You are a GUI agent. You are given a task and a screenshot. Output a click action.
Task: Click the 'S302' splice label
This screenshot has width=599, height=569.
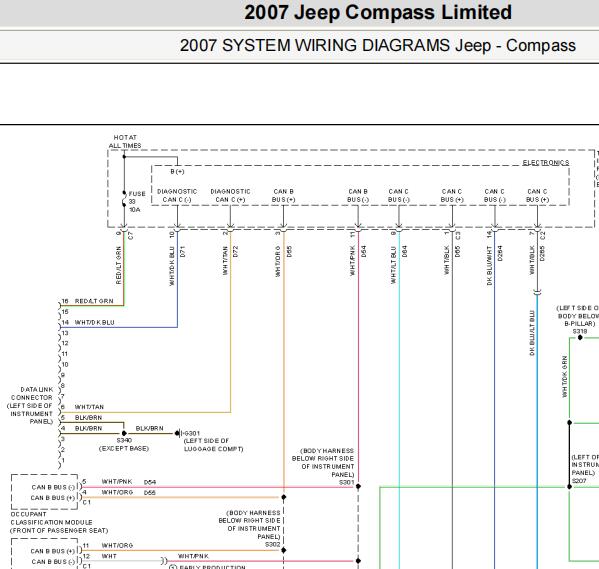273,545
